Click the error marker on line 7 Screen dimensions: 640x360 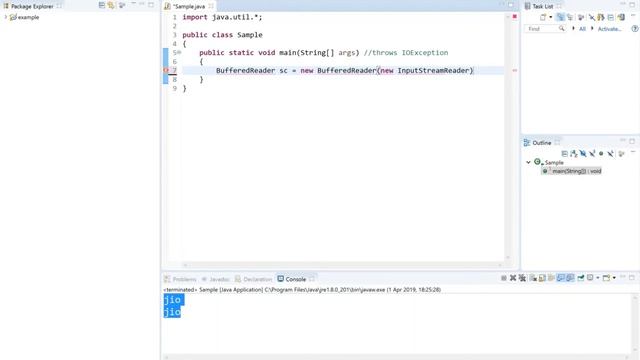click(x=166, y=70)
